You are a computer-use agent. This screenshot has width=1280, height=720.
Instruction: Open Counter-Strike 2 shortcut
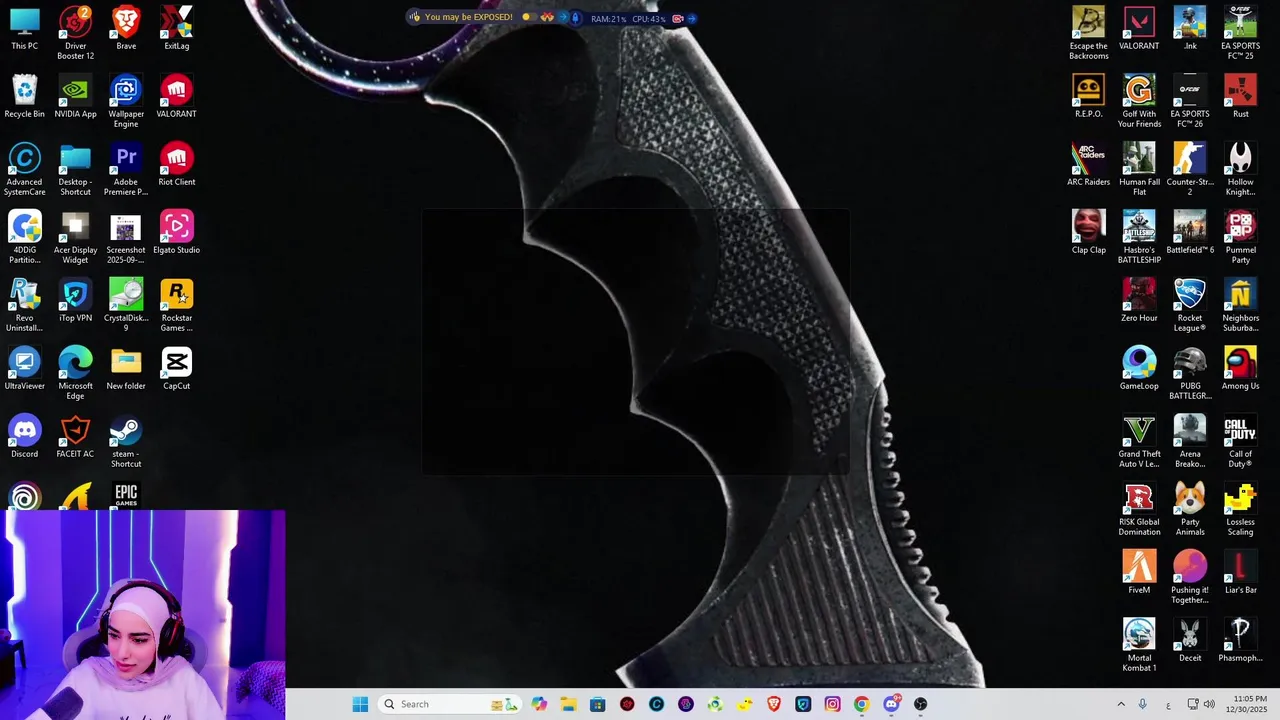point(1189,170)
